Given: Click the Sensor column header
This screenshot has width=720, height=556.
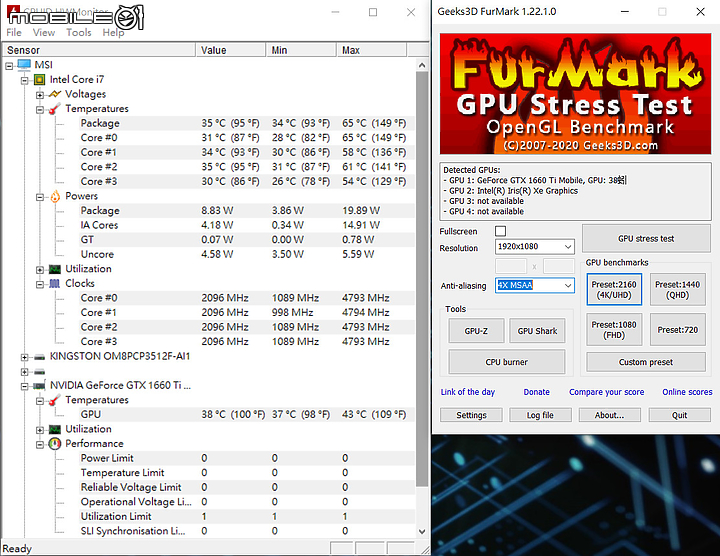Looking at the screenshot, I should point(99,50).
